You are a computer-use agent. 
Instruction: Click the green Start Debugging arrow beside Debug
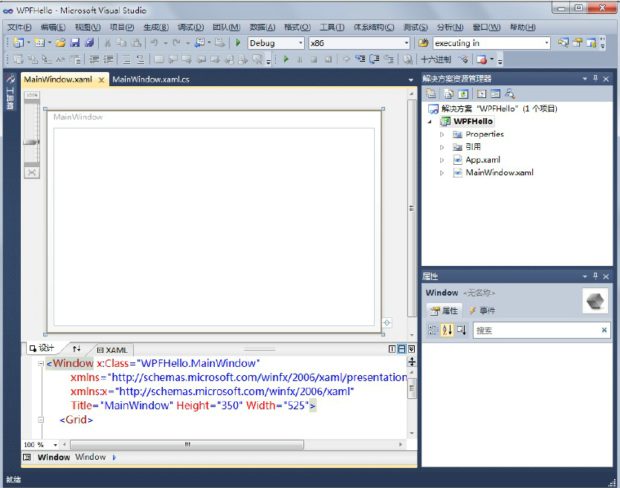click(238, 43)
